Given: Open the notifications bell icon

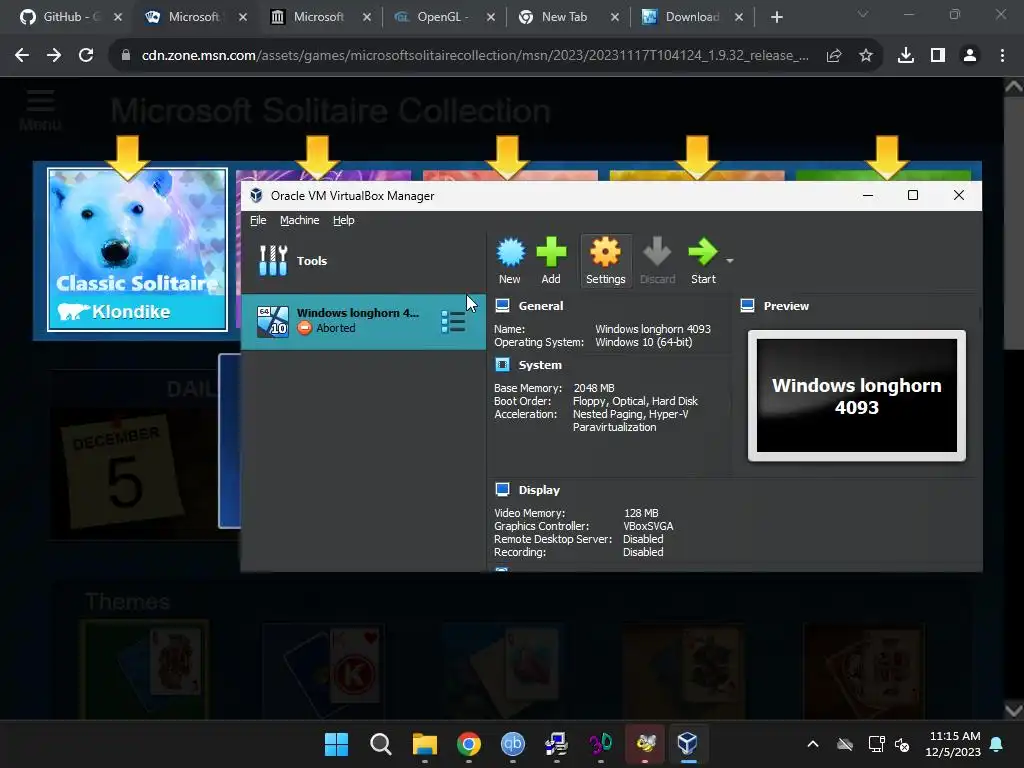Looking at the screenshot, I should [x=997, y=744].
